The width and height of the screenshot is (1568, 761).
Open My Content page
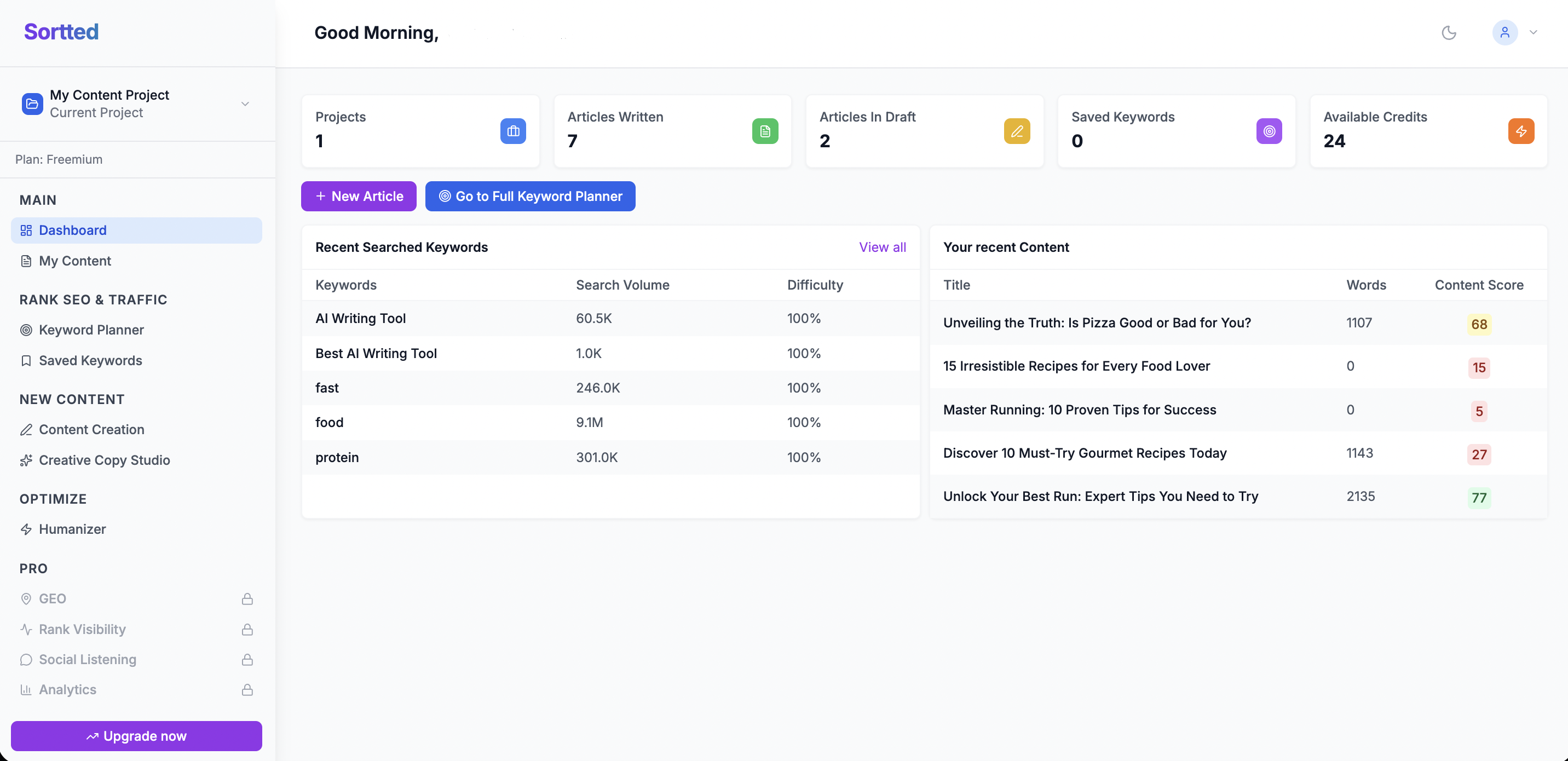click(x=136, y=261)
